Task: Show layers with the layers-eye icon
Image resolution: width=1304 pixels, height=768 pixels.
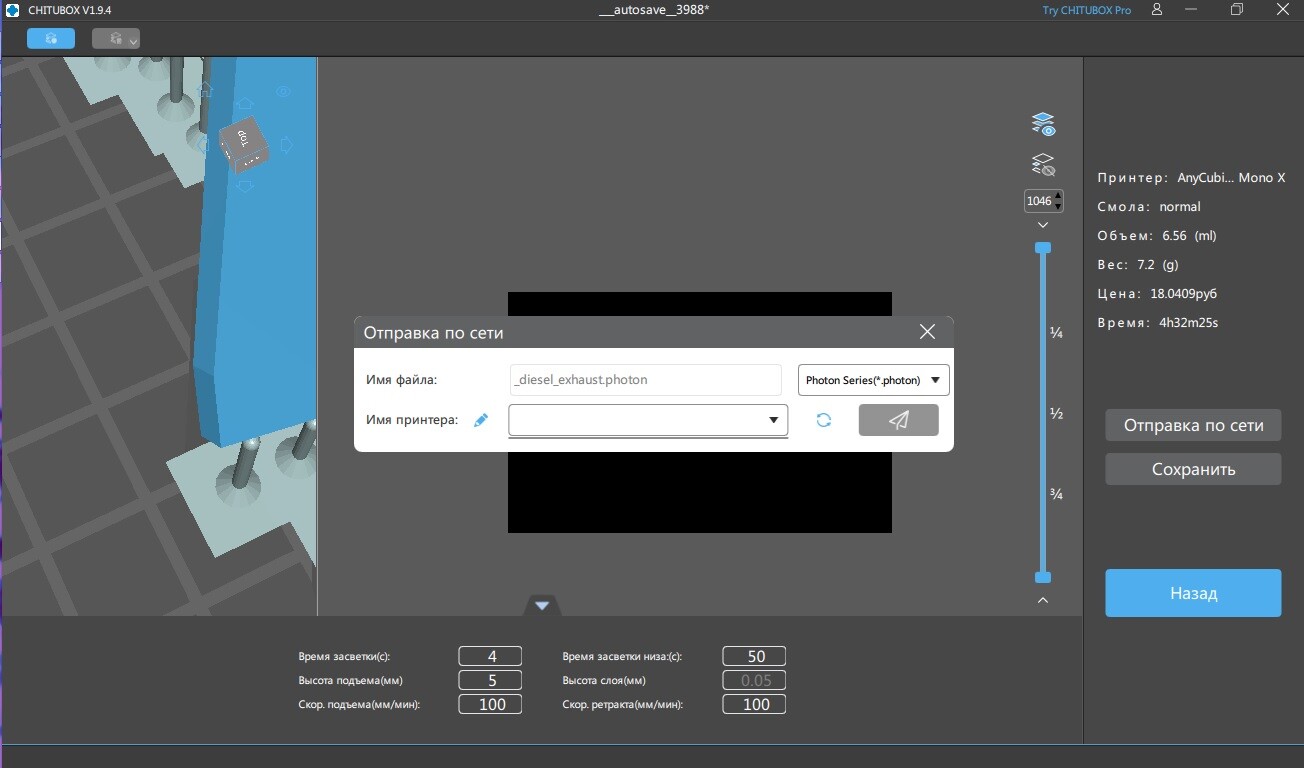Action: coord(1043,124)
